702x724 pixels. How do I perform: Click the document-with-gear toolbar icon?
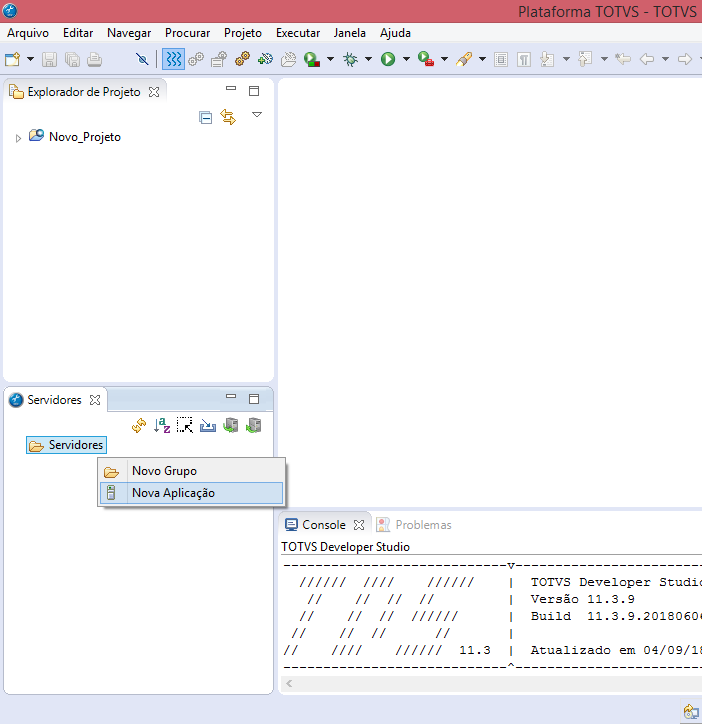tap(219, 59)
